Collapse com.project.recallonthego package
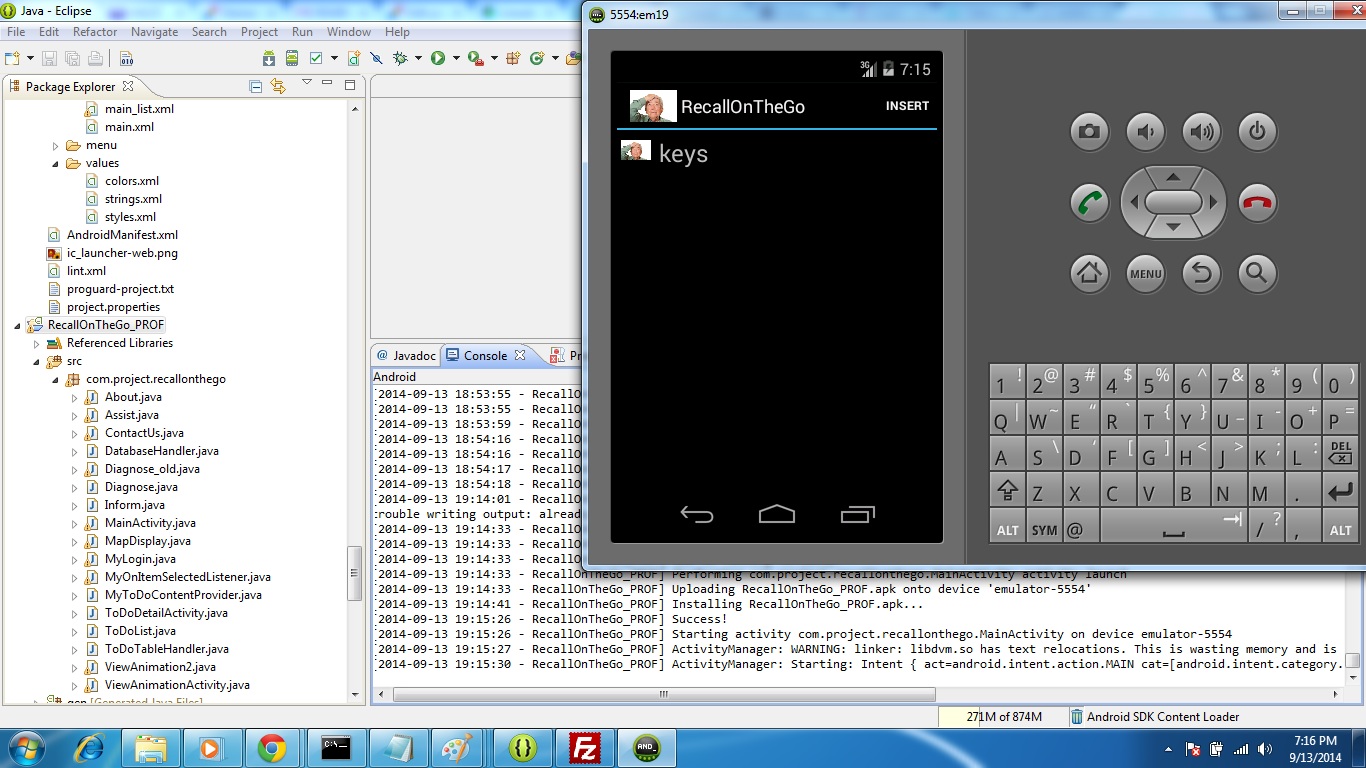This screenshot has height=768, width=1366. click(x=56, y=379)
